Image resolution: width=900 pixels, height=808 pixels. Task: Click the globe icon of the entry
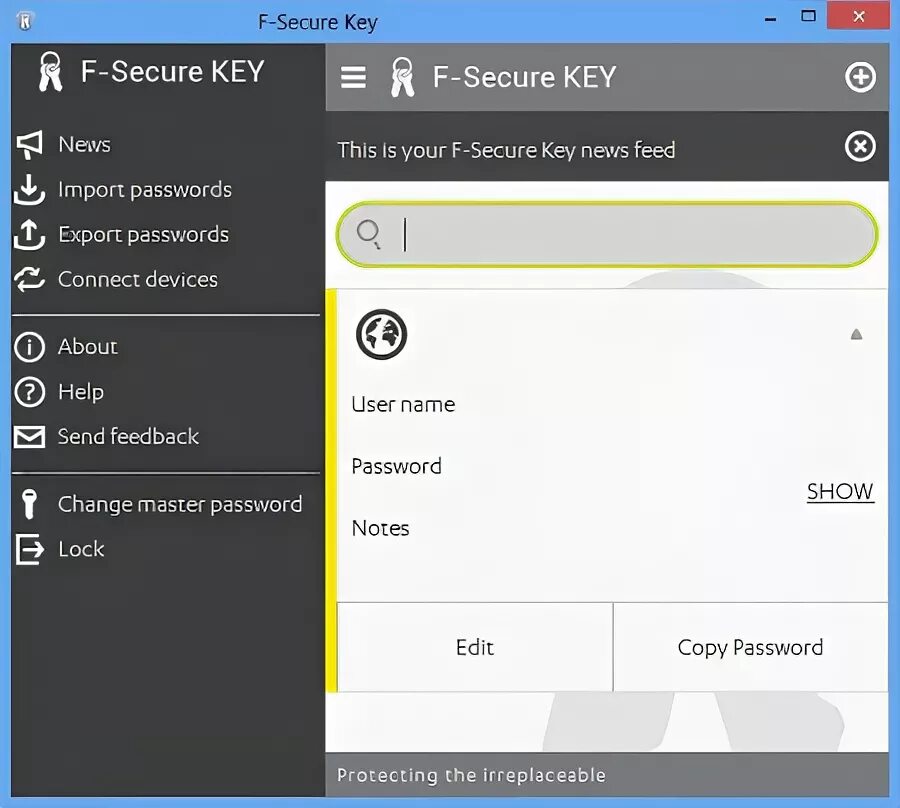(x=381, y=334)
